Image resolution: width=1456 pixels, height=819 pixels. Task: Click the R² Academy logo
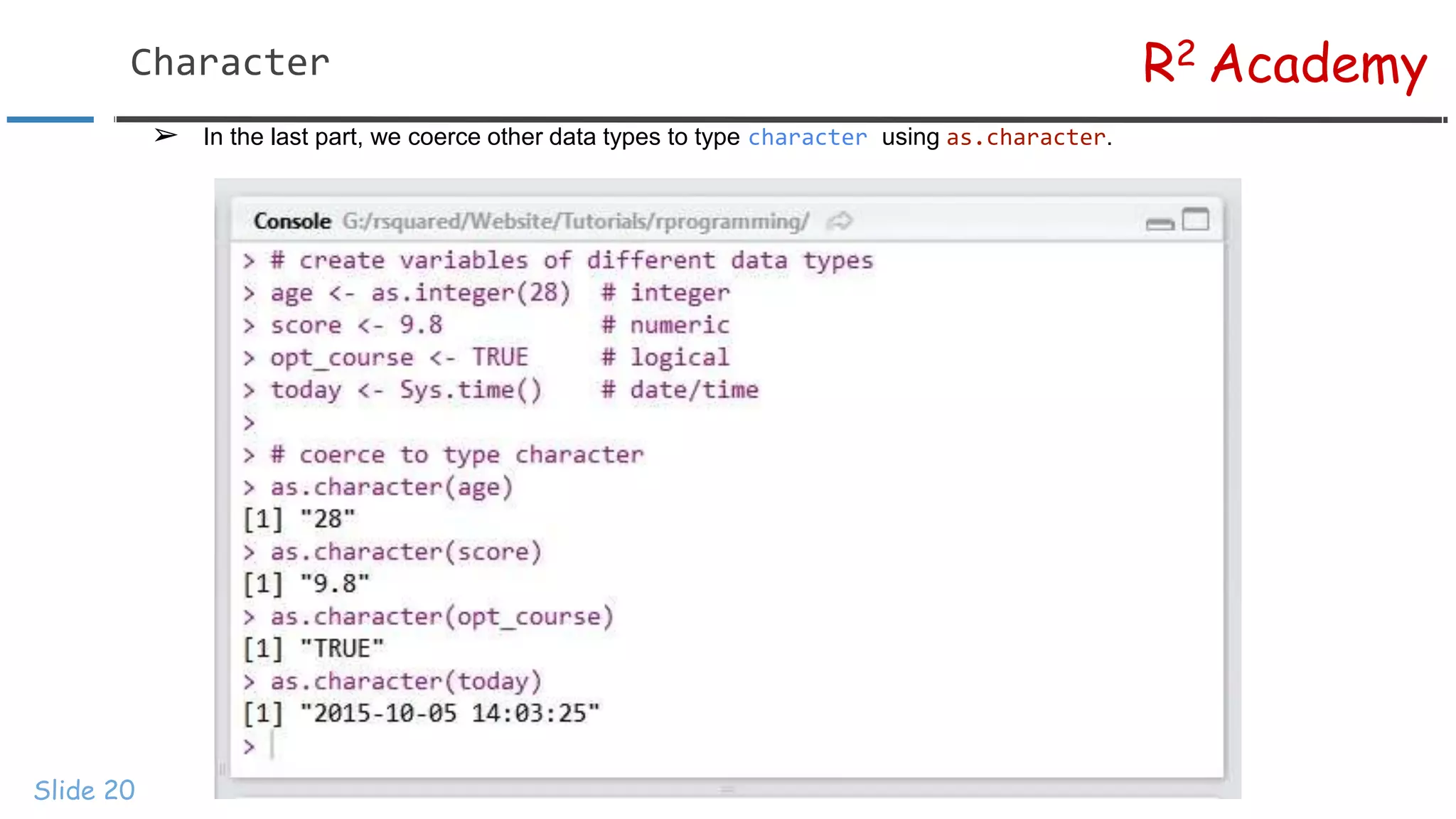tap(1285, 64)
